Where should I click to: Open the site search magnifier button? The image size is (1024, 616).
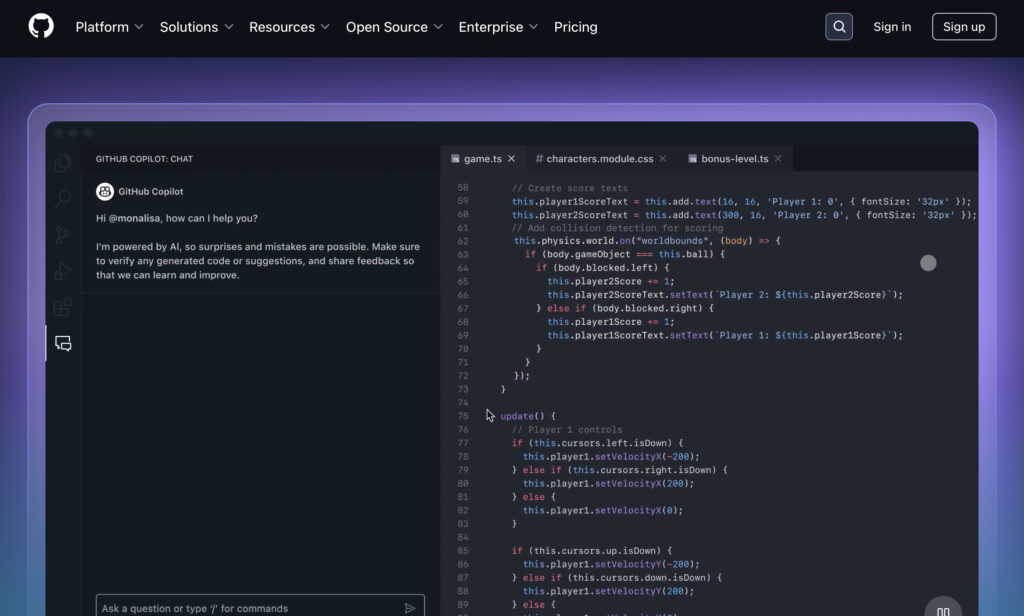839,27
